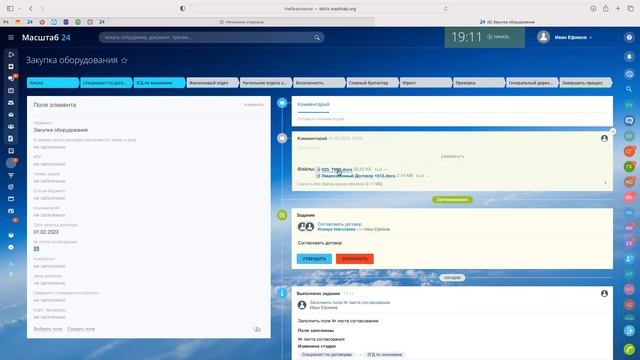Screen dimensions: 640x360
Task: Click Safari share icon in the toolbar
Action: [606, 9]
